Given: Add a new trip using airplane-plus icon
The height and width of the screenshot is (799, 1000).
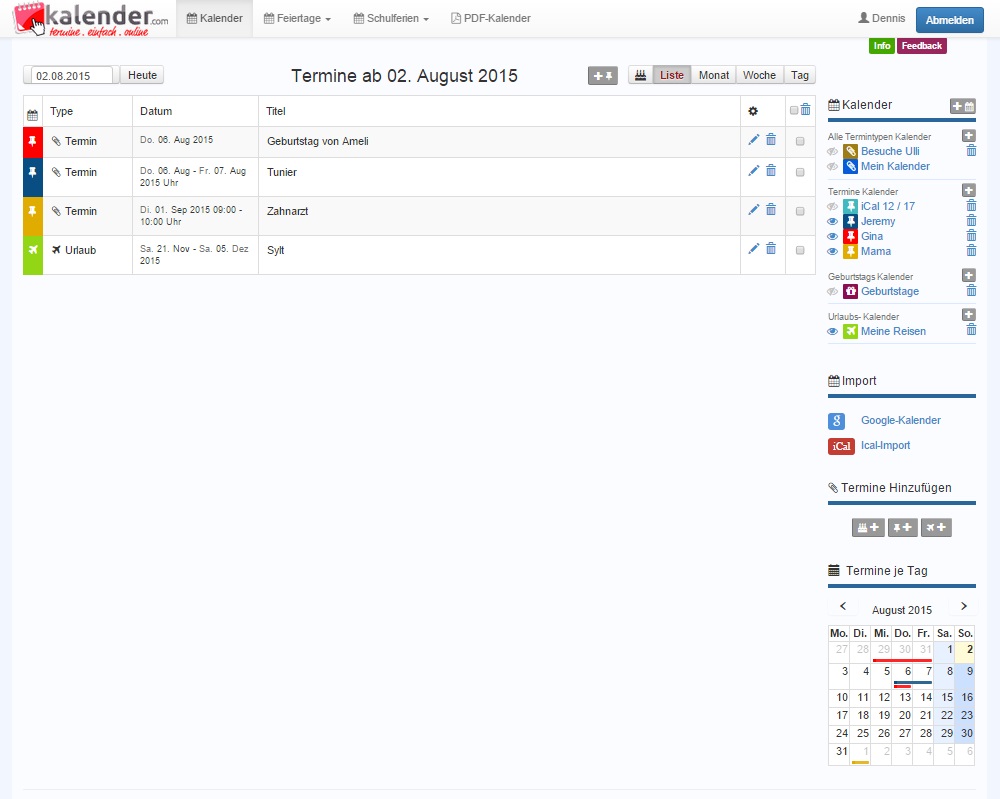Looking at the screenshot, I should click(936, 527).
